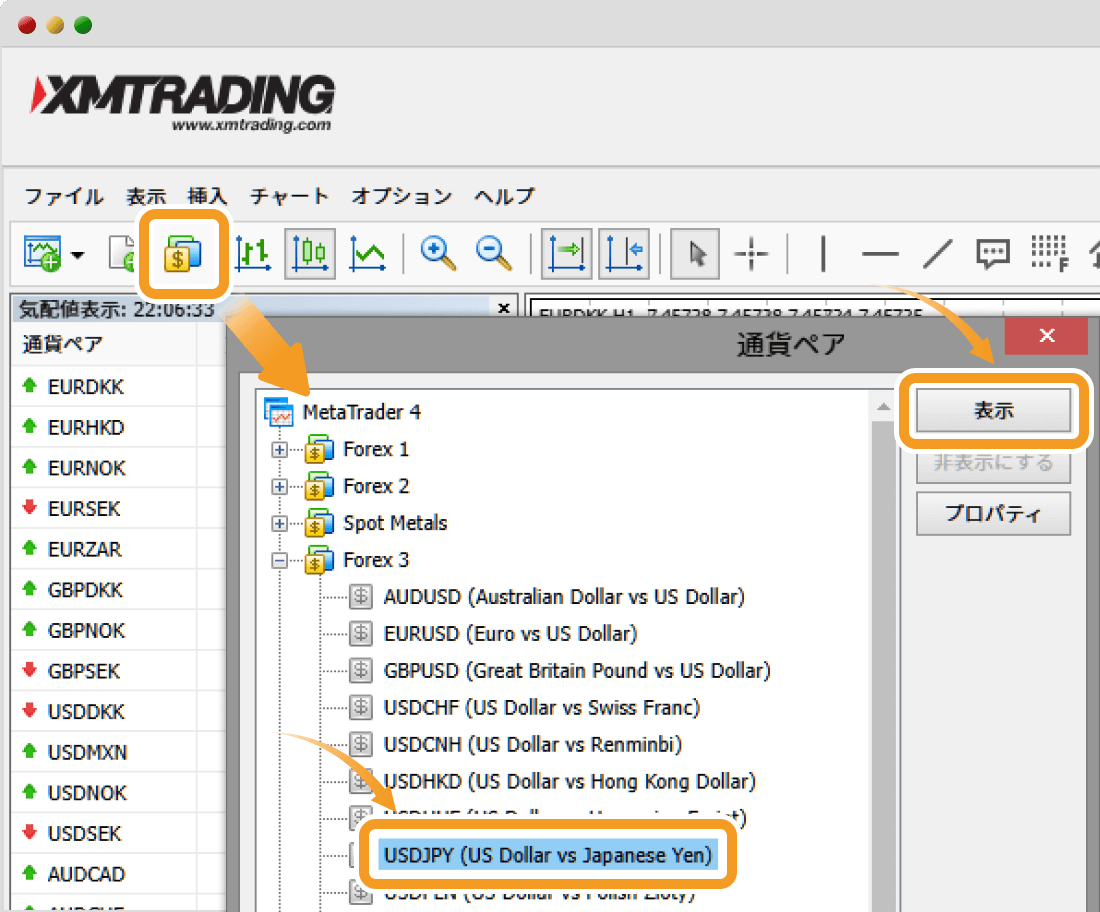Open the ファイル menu
This screenshot has width=1100, height=912.
click(x=64, y=196)
